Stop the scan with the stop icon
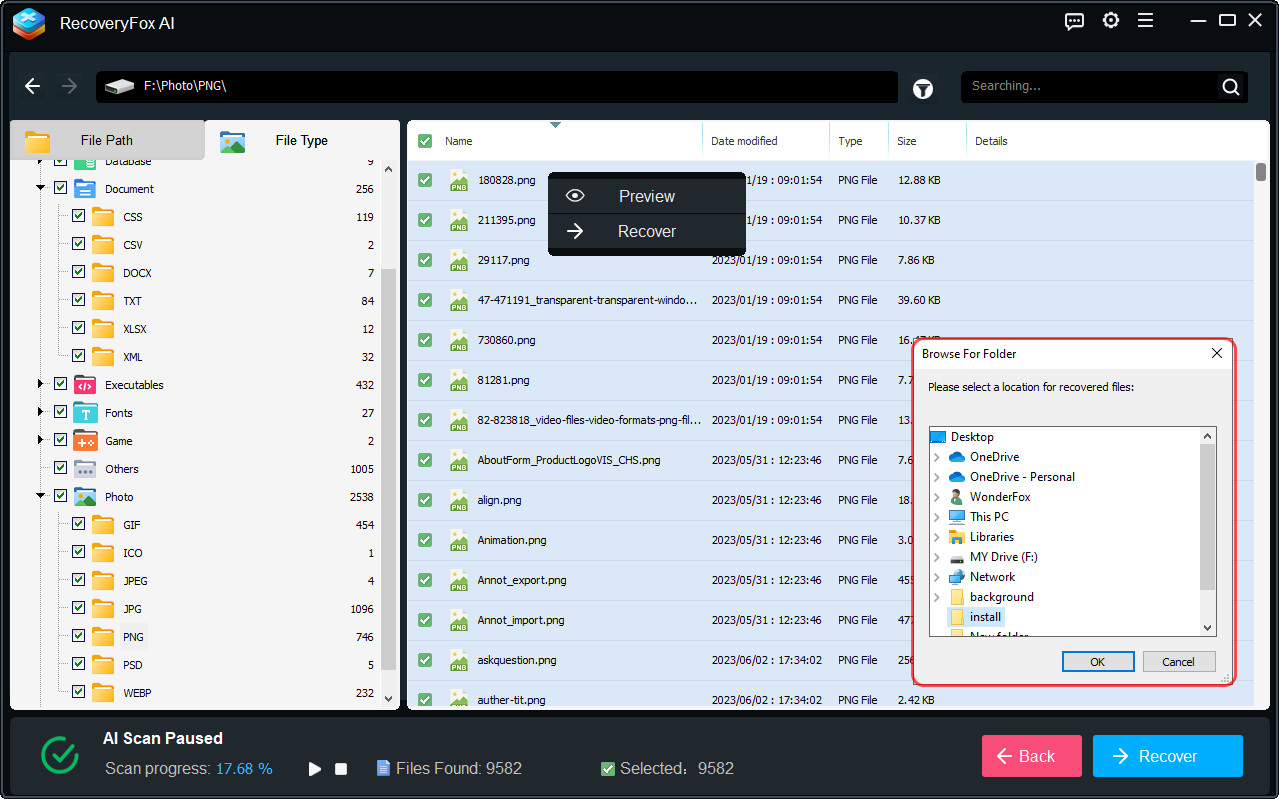The image size is (1279, 799). [x=341, y=769]
